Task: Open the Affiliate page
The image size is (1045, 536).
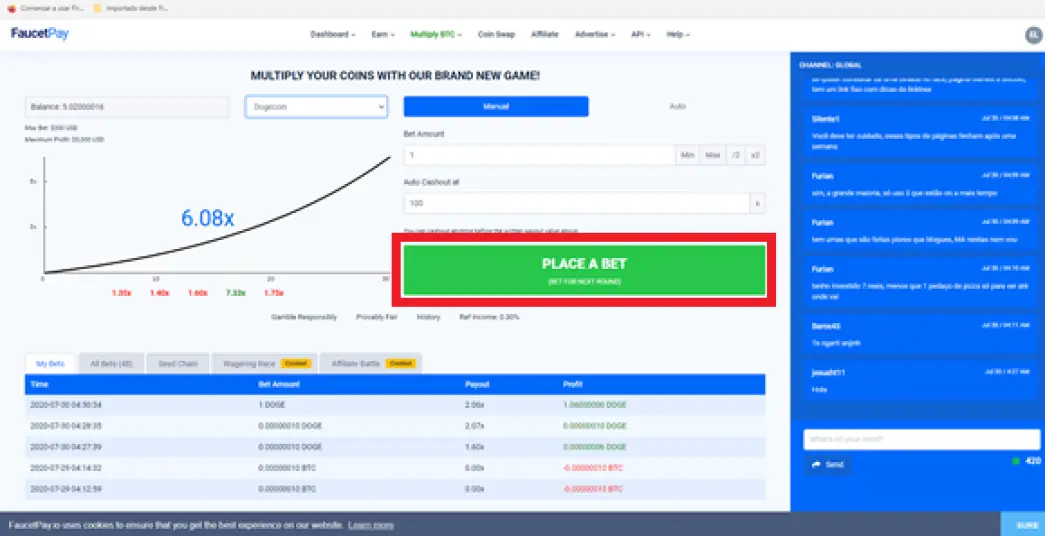Action: click(x=544, y=35)
